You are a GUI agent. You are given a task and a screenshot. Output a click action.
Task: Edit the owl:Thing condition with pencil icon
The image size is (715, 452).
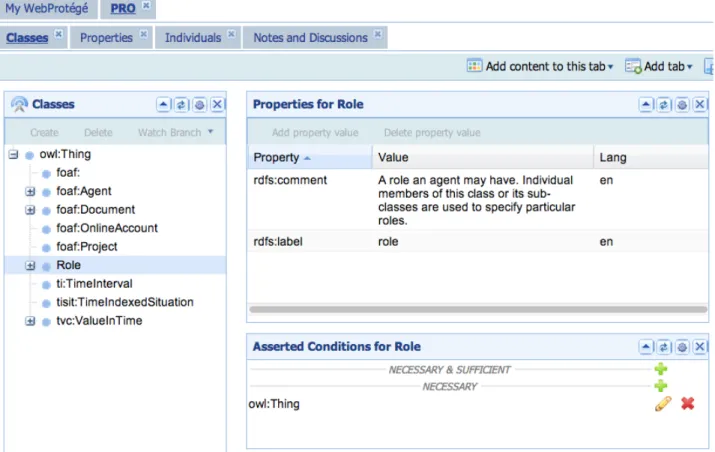click(663, 404)
